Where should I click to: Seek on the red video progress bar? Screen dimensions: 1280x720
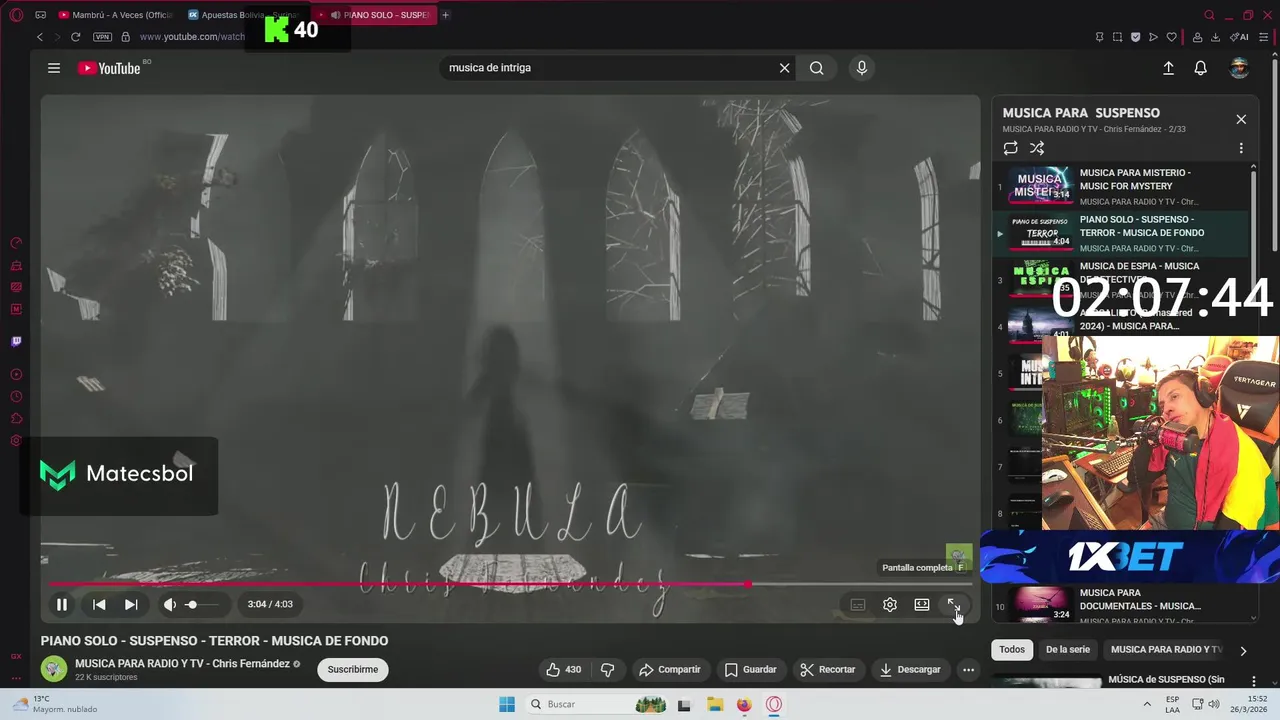[510, 584]
